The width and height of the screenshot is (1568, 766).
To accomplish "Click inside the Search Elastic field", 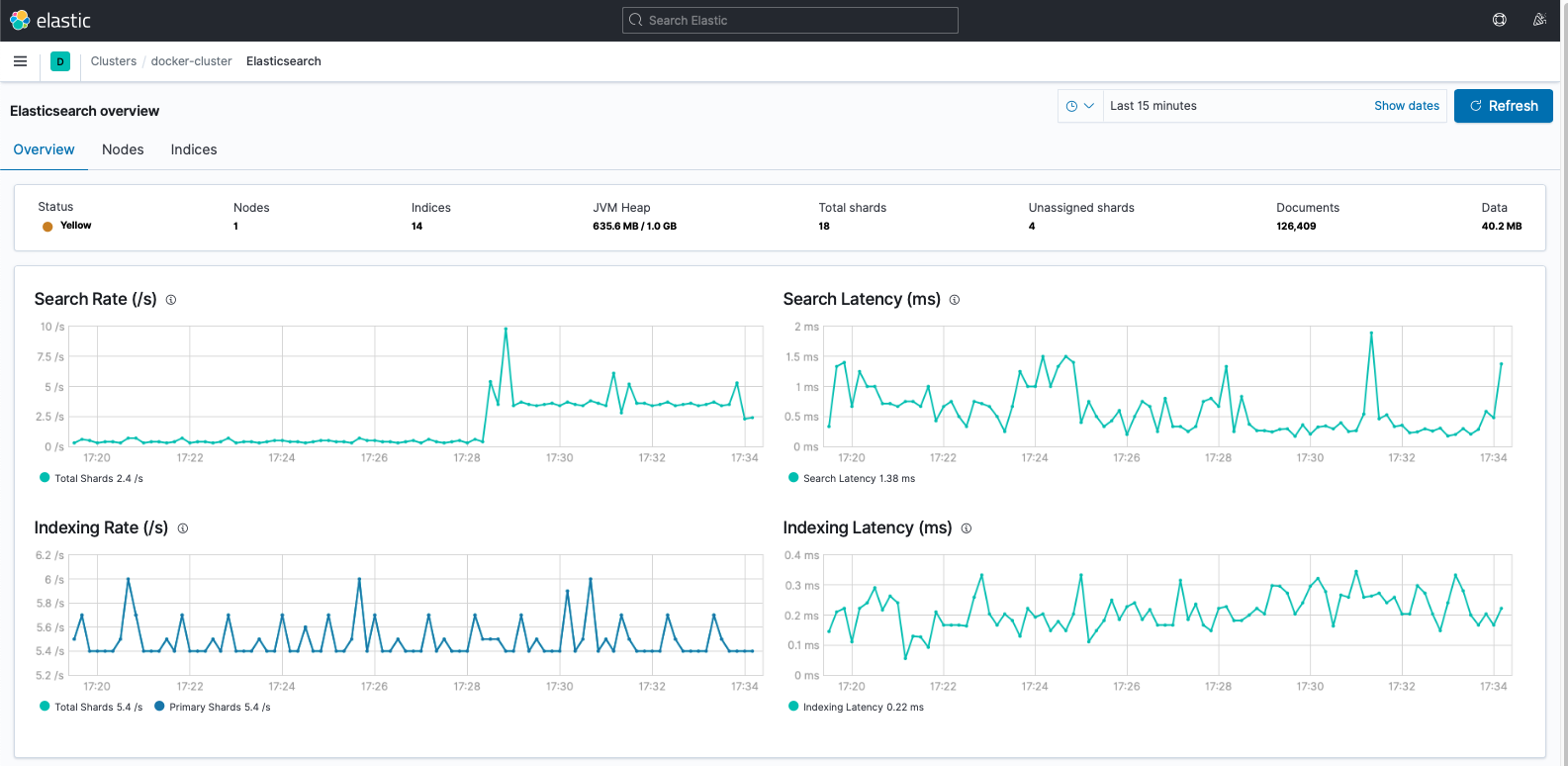I will click(x=790, y=20).
